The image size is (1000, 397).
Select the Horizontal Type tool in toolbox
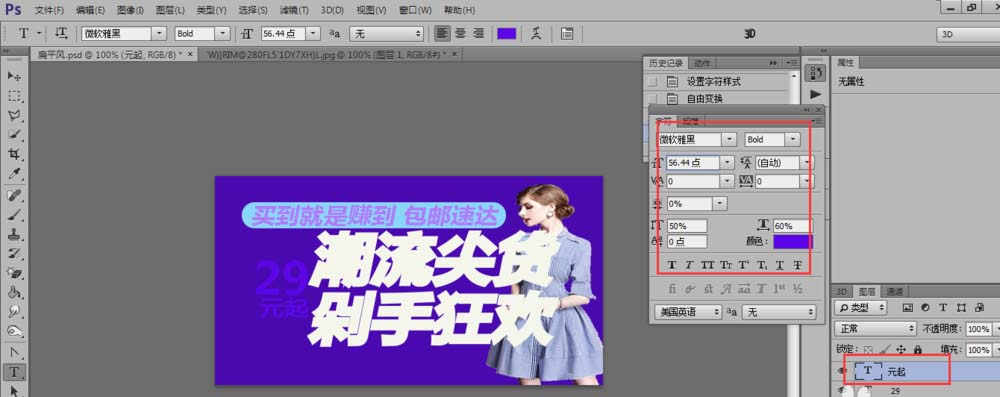[14, 371]
